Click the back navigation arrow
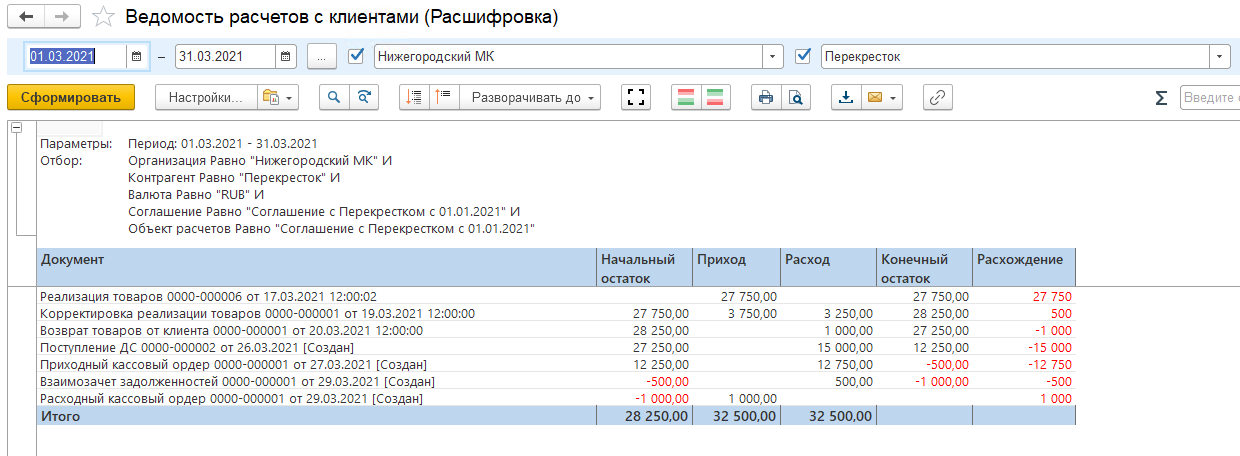 (26, 17)
